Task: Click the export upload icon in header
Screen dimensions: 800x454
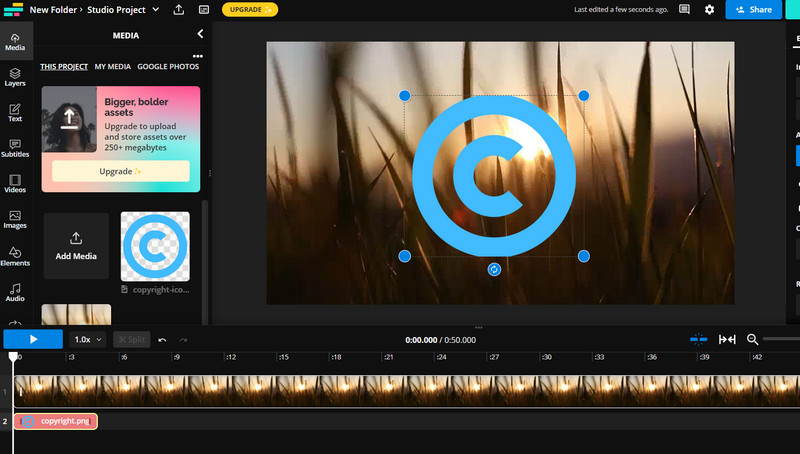Action: 178,10
